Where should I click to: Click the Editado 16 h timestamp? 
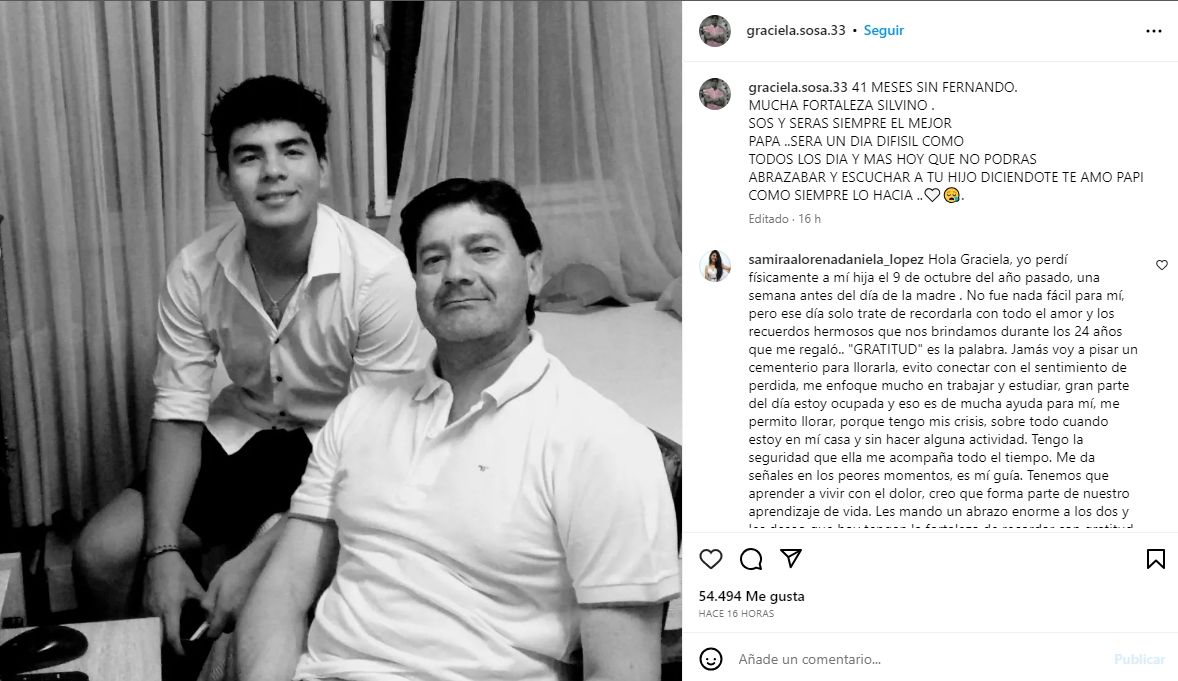click(784, 219)
